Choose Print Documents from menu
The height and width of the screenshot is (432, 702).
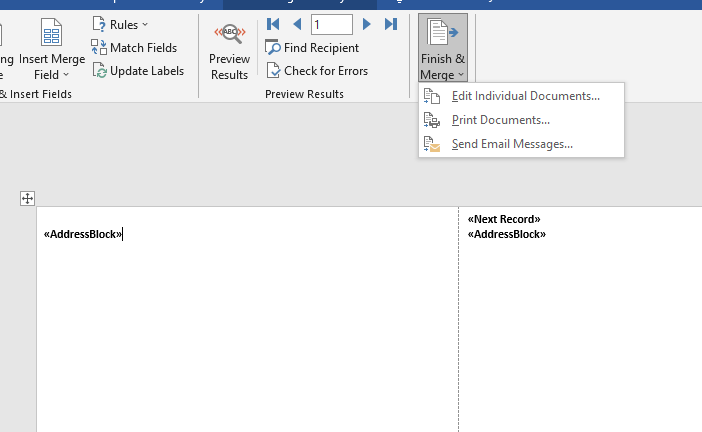coord(521,120)
